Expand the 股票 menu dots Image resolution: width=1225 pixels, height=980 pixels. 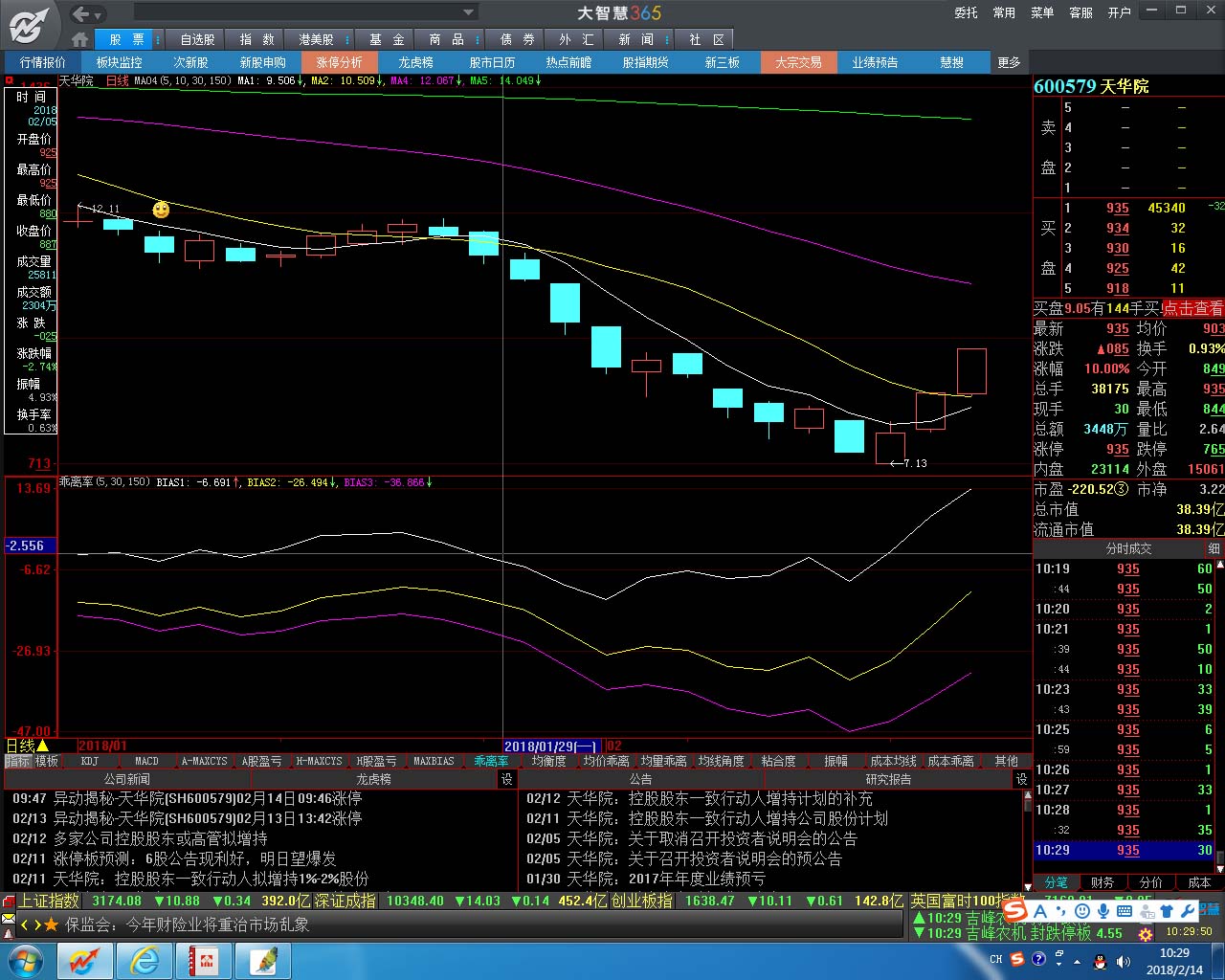coord(158,39)
